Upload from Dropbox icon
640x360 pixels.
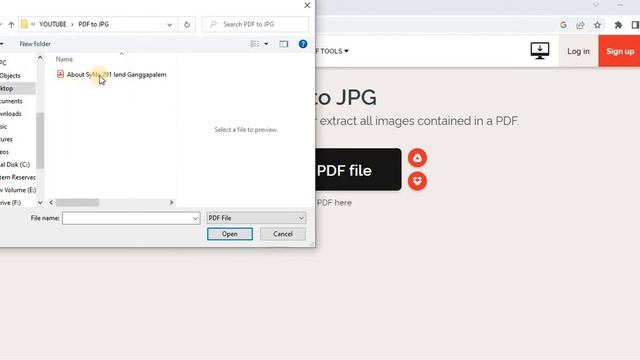point(417,181)
